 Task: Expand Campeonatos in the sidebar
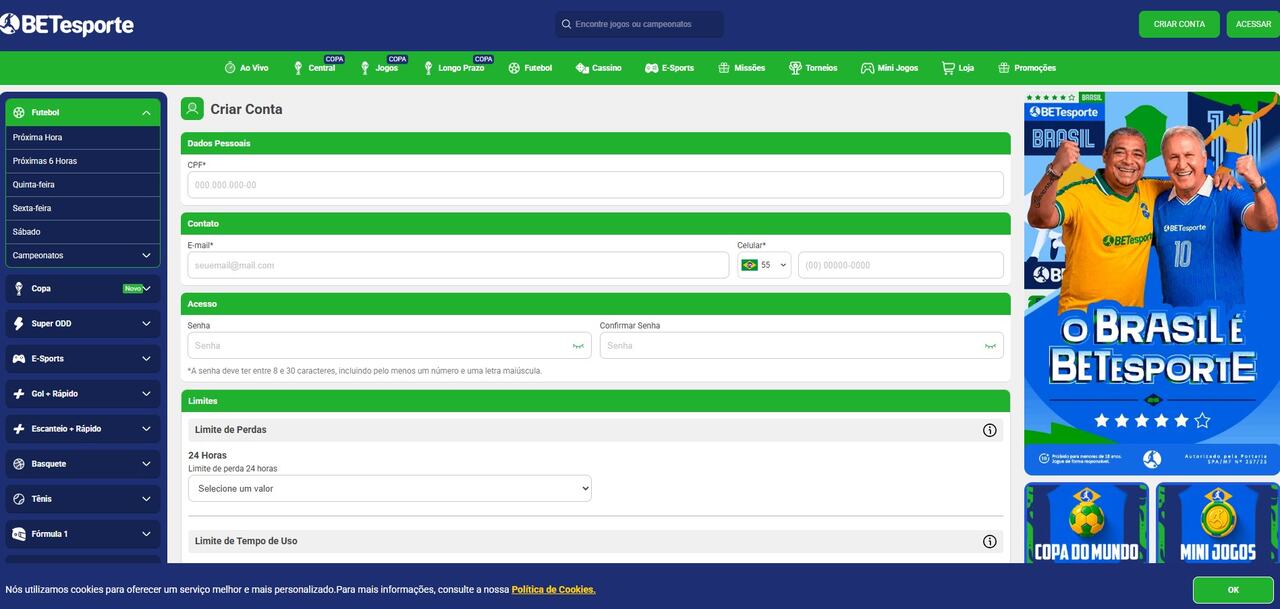tap(146, 256)
